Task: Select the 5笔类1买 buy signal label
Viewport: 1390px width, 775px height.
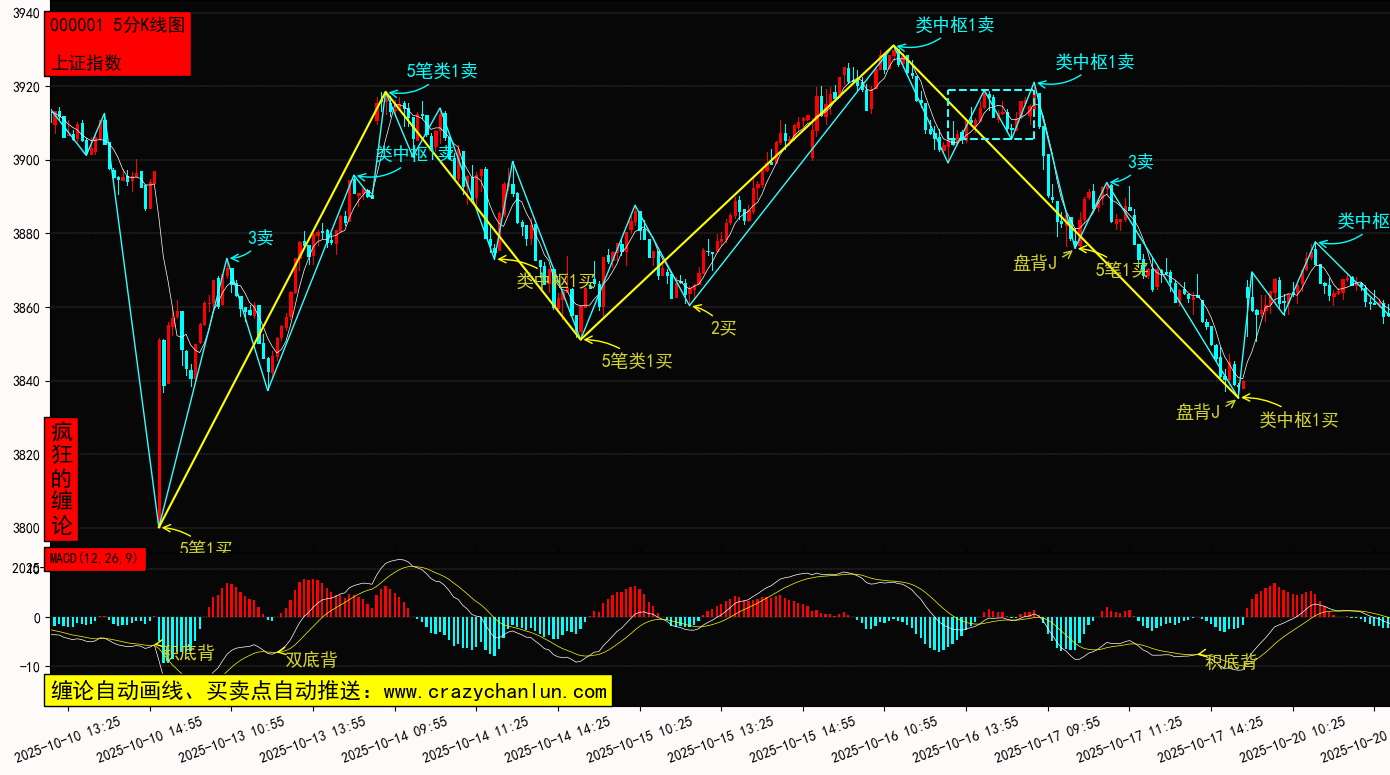Action: (x=637, y=361)
